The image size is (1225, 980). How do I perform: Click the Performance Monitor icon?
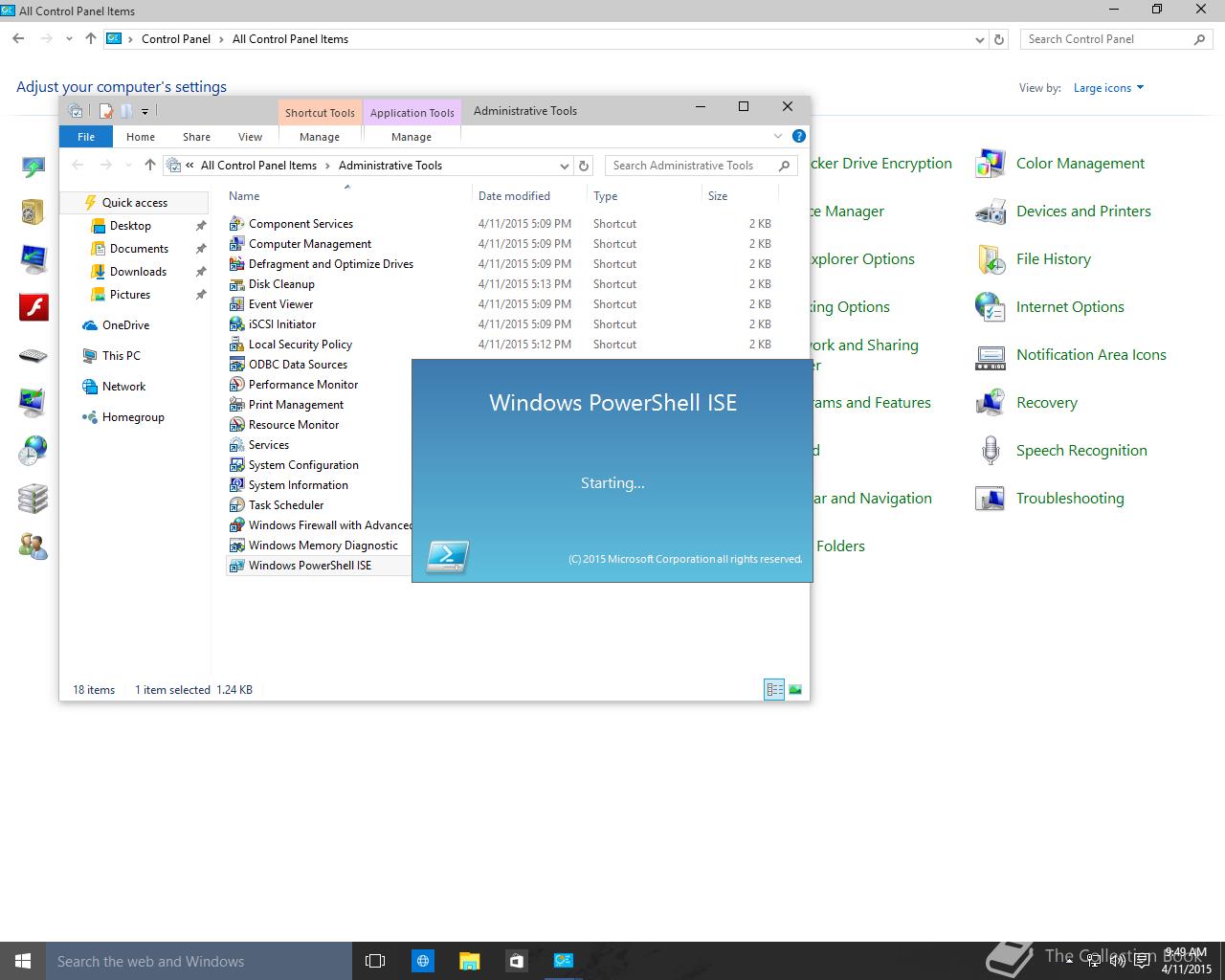point(236,385)
